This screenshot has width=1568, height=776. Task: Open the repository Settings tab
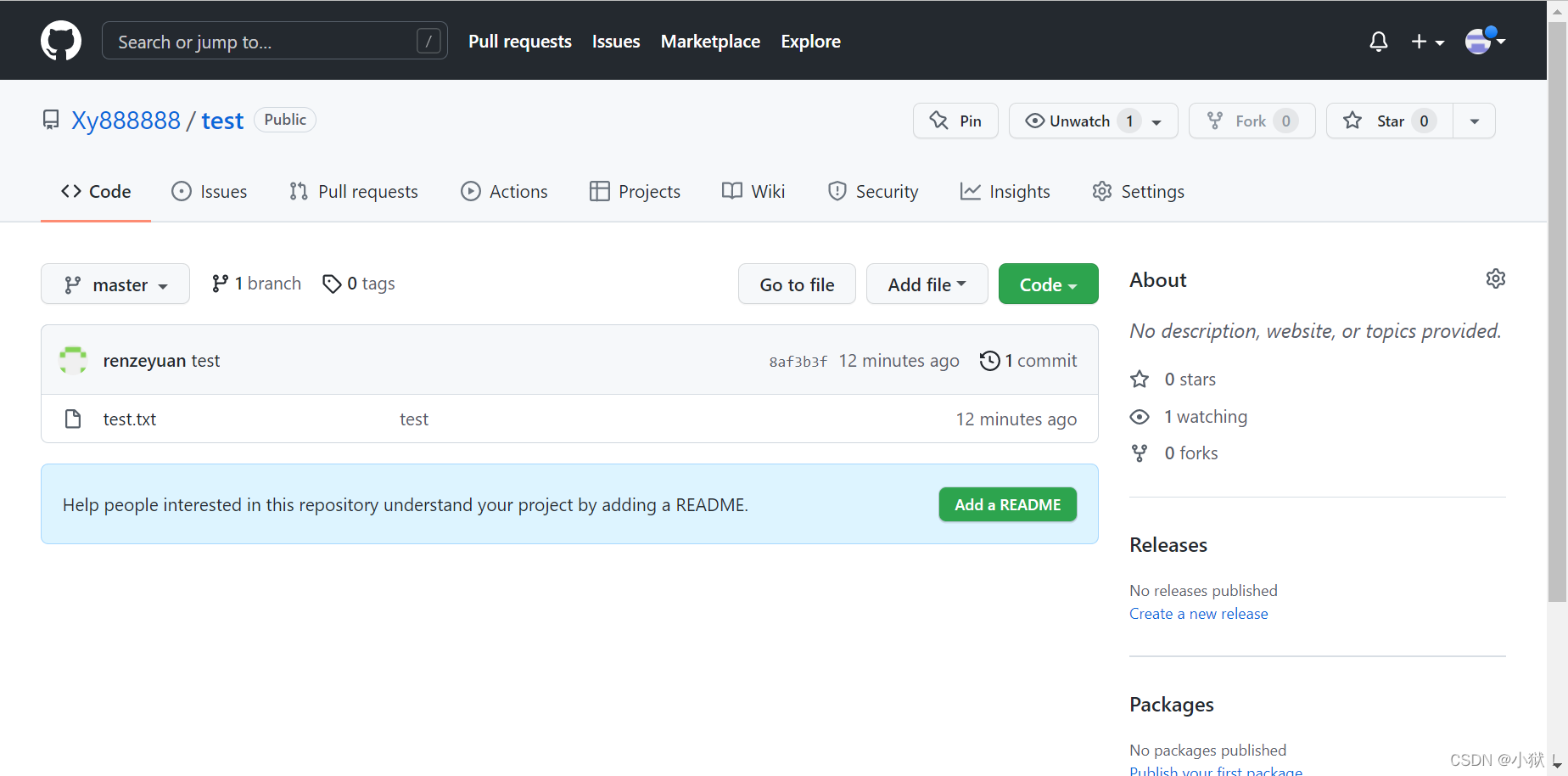1138,192
